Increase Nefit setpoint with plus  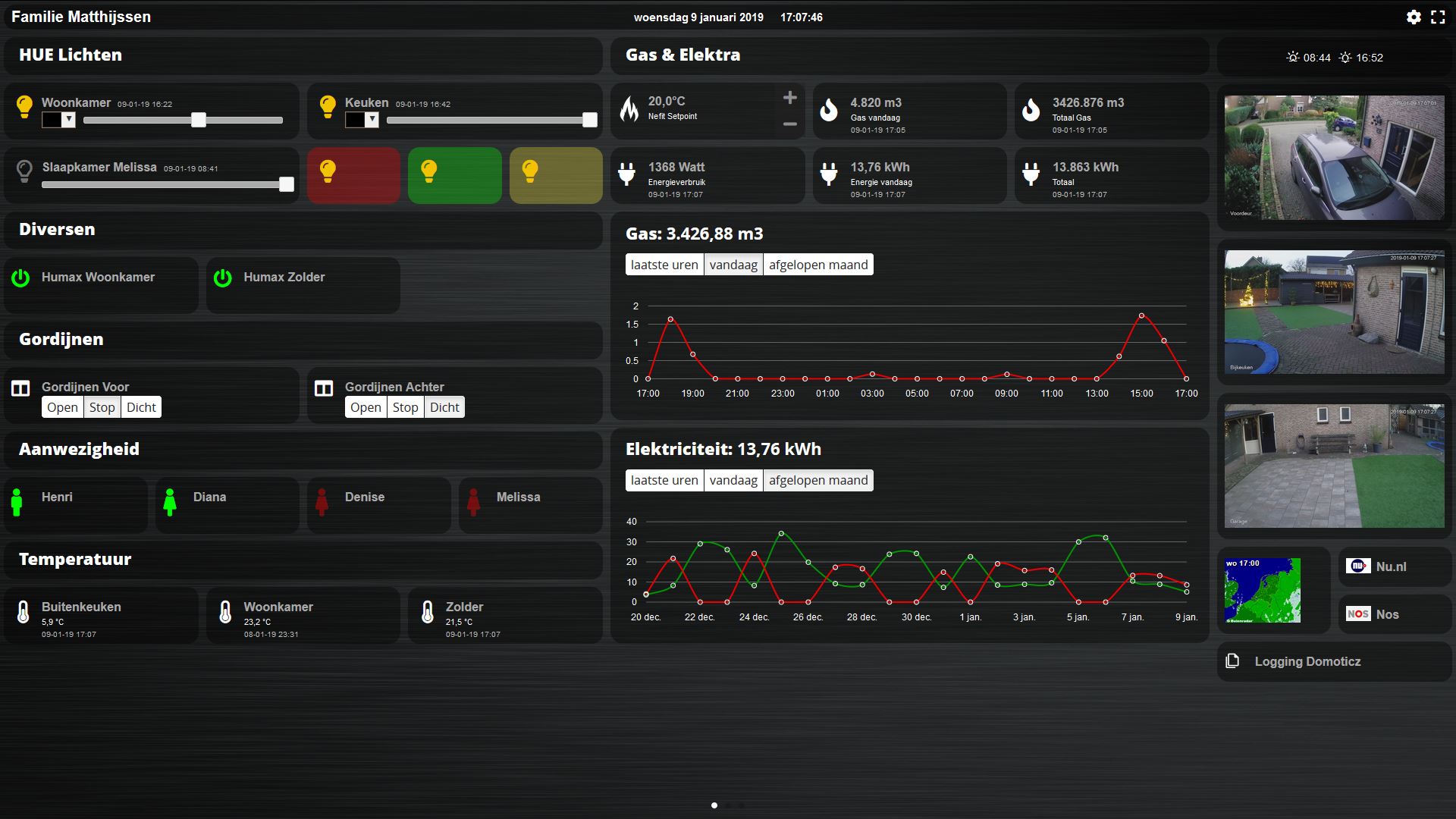pyautogui.click(x=789, y=98)
